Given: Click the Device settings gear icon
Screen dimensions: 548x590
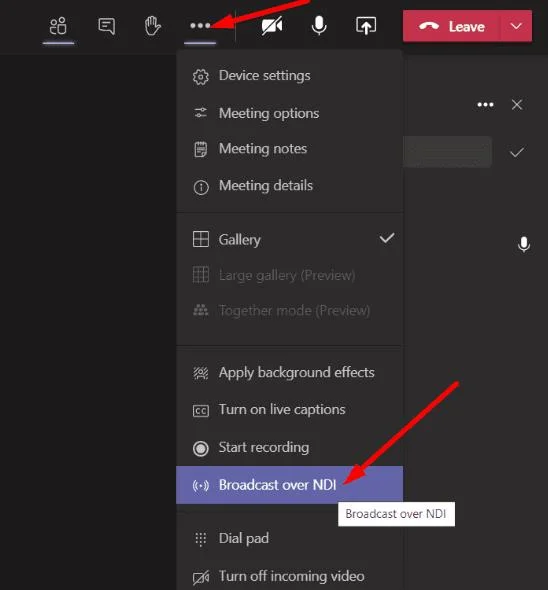Looking at the screenshot, I should [201, 77].
